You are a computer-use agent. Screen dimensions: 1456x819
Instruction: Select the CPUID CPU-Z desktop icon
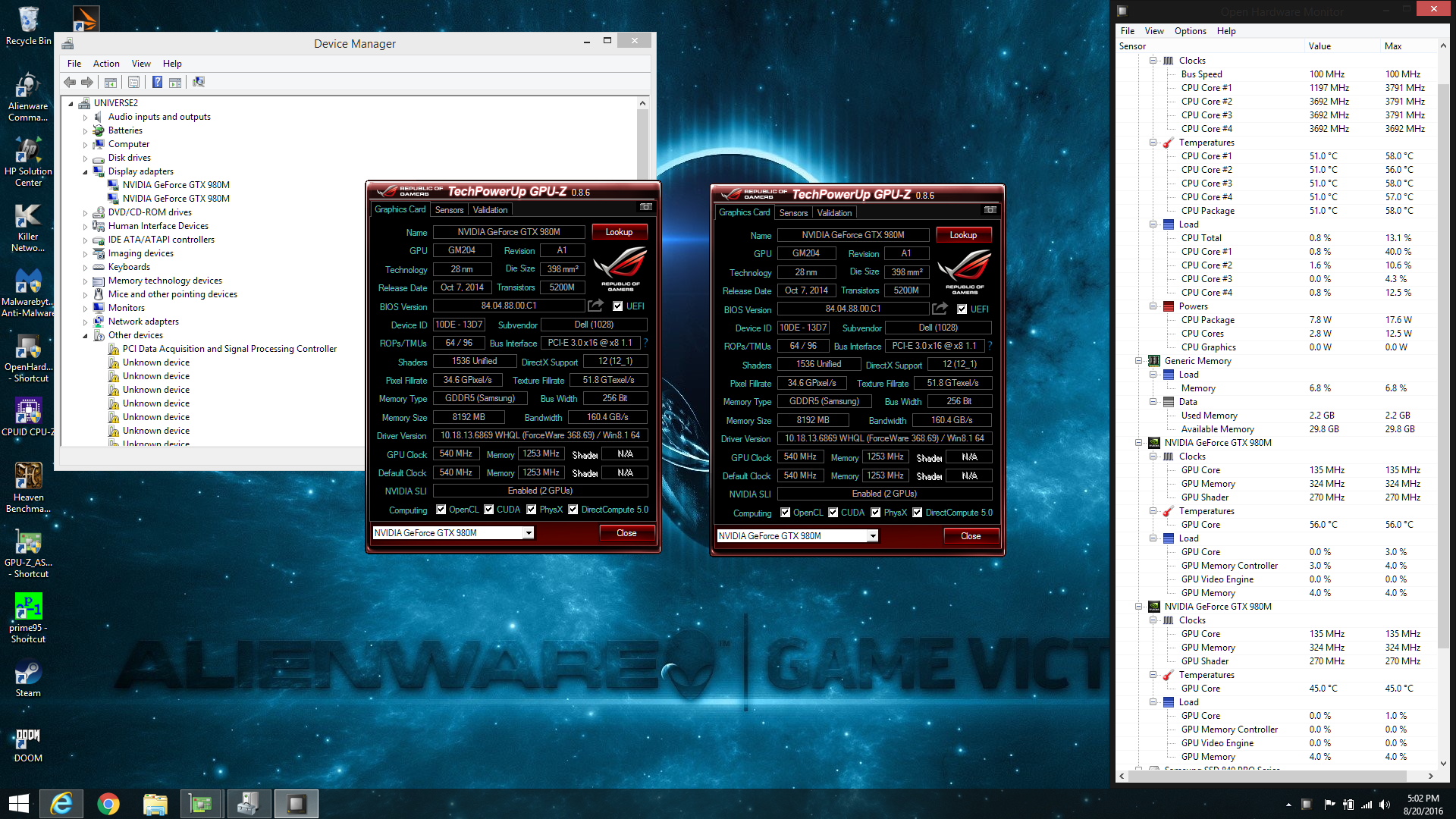click(x=28, y=417)
